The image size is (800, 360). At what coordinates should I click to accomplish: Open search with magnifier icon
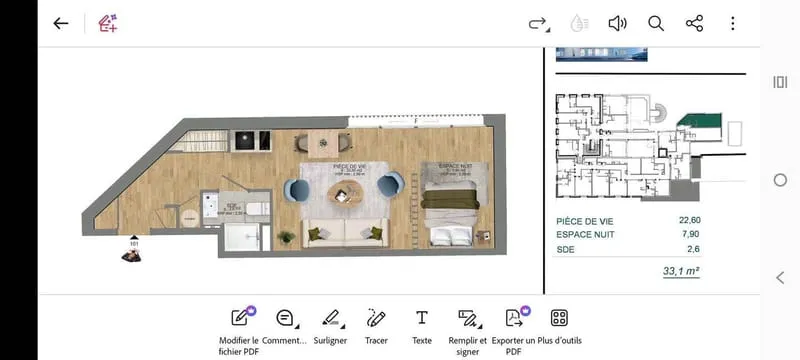pyautogui.click(x=656, y=23)
